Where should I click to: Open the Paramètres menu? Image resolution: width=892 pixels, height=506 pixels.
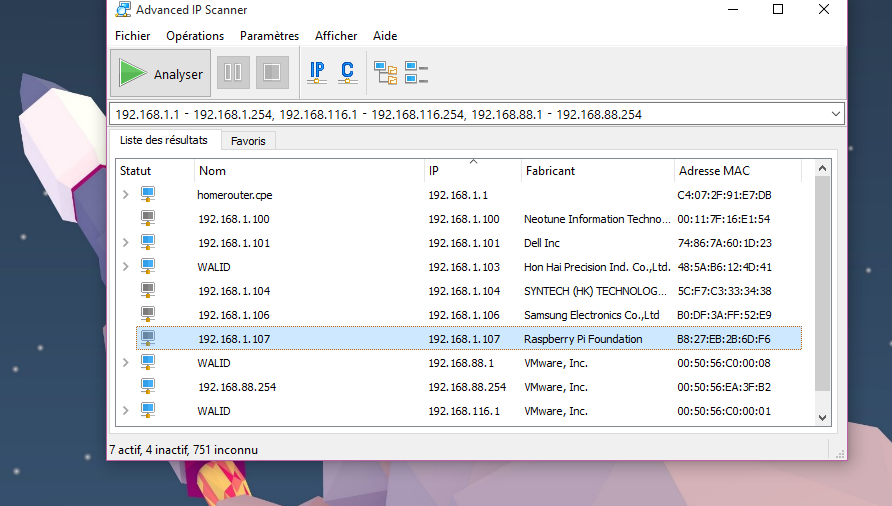point(270,36)
